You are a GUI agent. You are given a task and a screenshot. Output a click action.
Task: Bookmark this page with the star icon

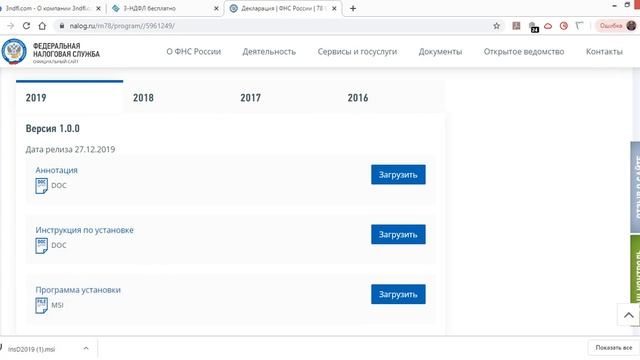click(x=496, y=26)
